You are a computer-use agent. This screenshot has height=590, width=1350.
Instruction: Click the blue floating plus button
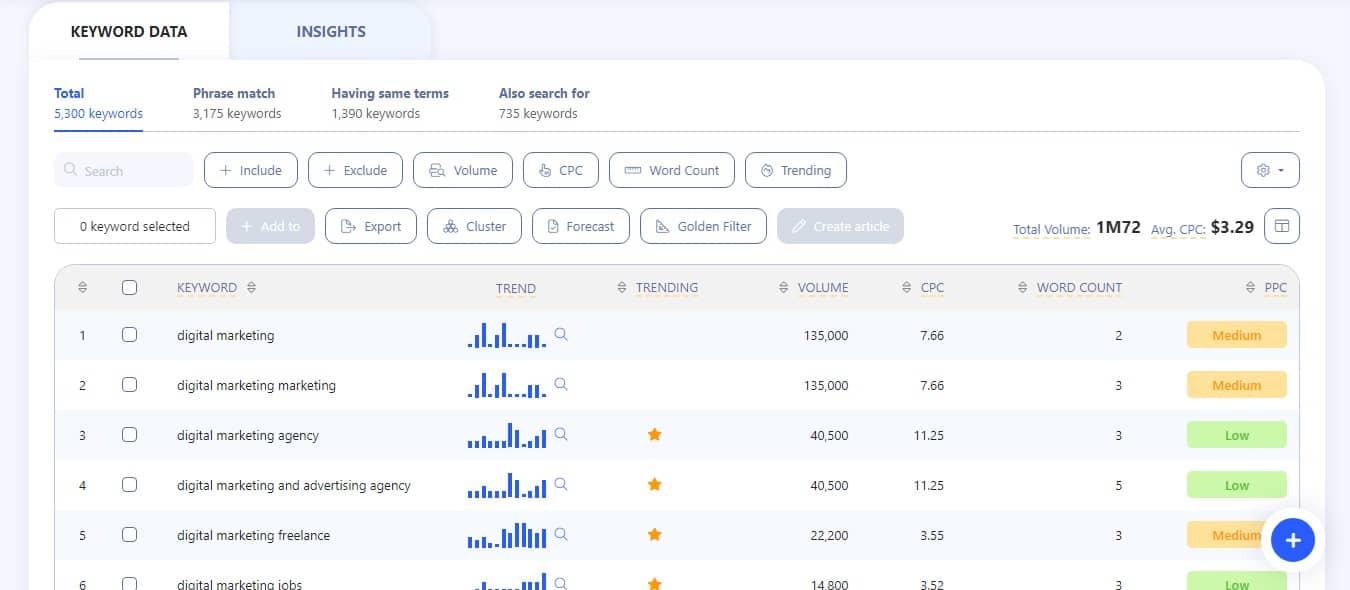[1292, 540]
